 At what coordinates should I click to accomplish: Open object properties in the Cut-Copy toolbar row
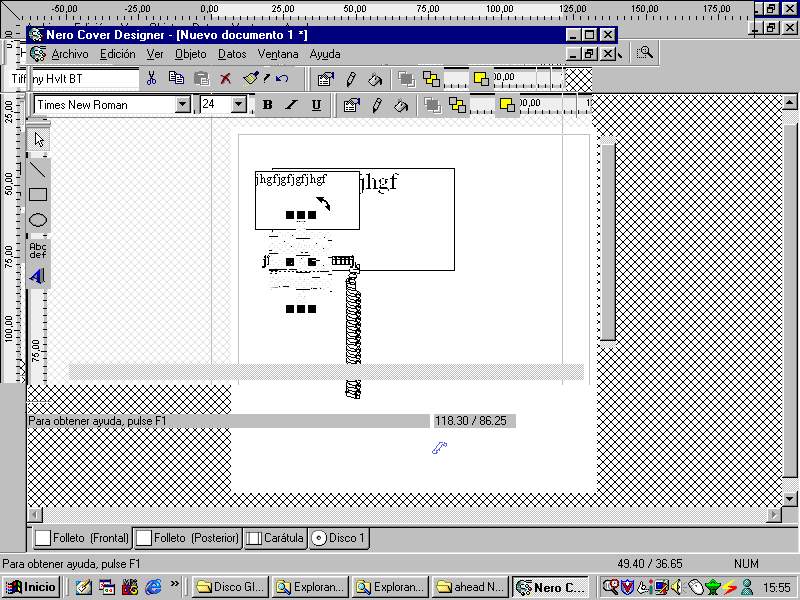coord(325,79)
